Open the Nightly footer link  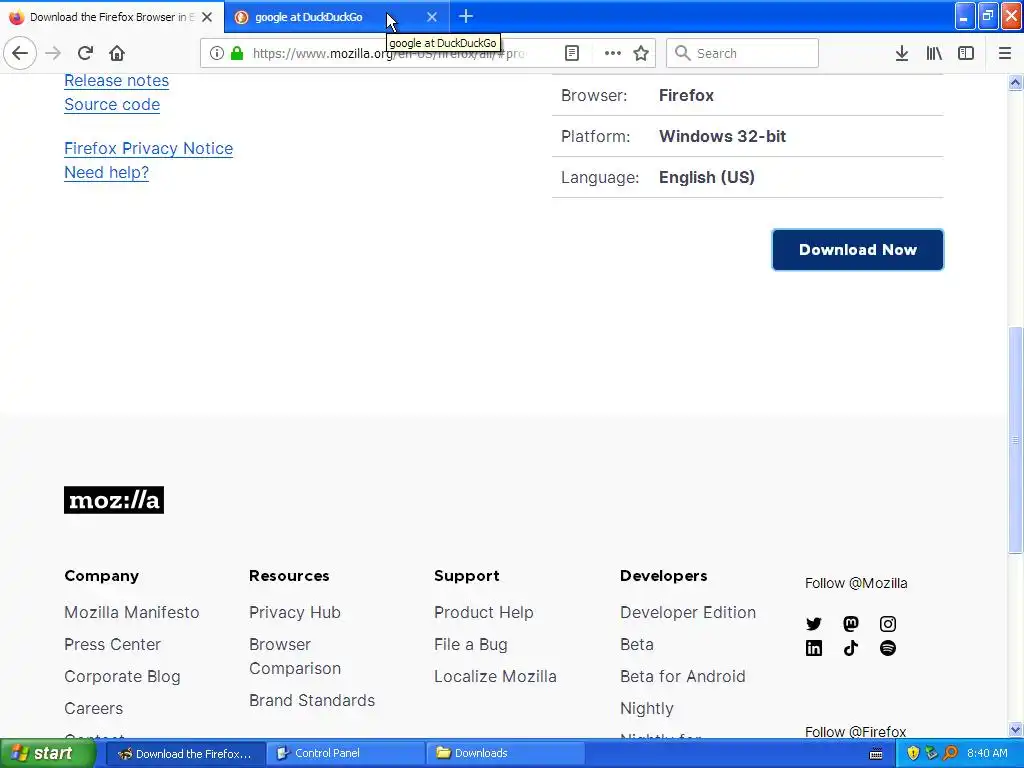[x=647, y=709]
